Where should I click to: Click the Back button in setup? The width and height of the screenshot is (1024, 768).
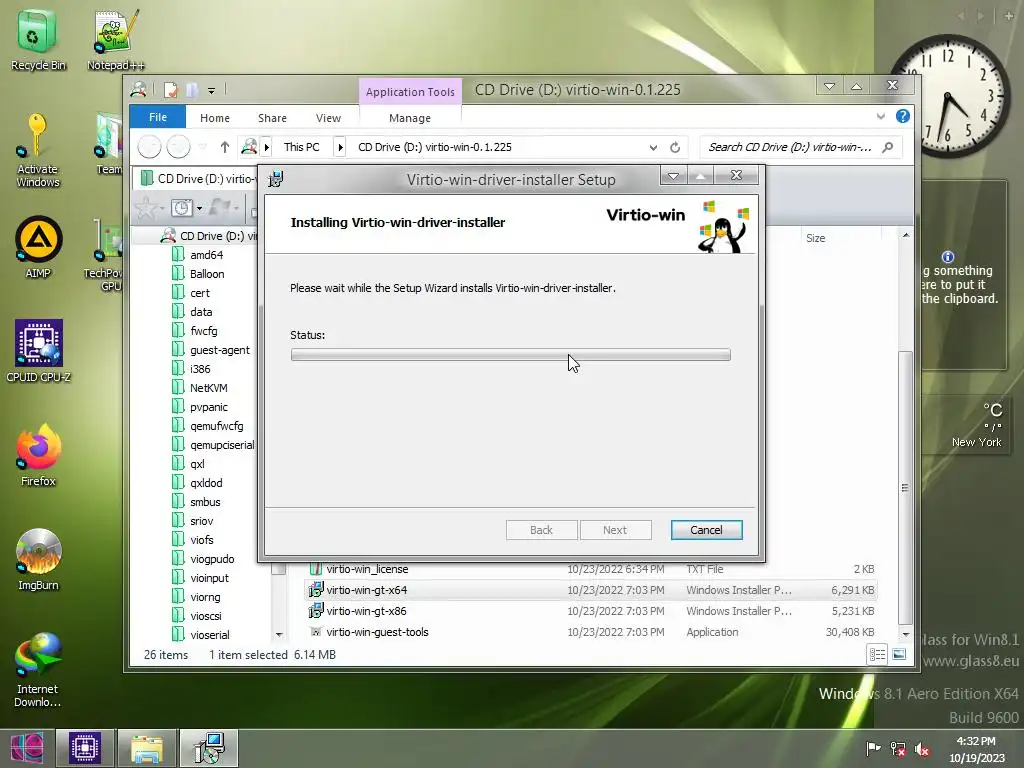[x=541, y=530]
